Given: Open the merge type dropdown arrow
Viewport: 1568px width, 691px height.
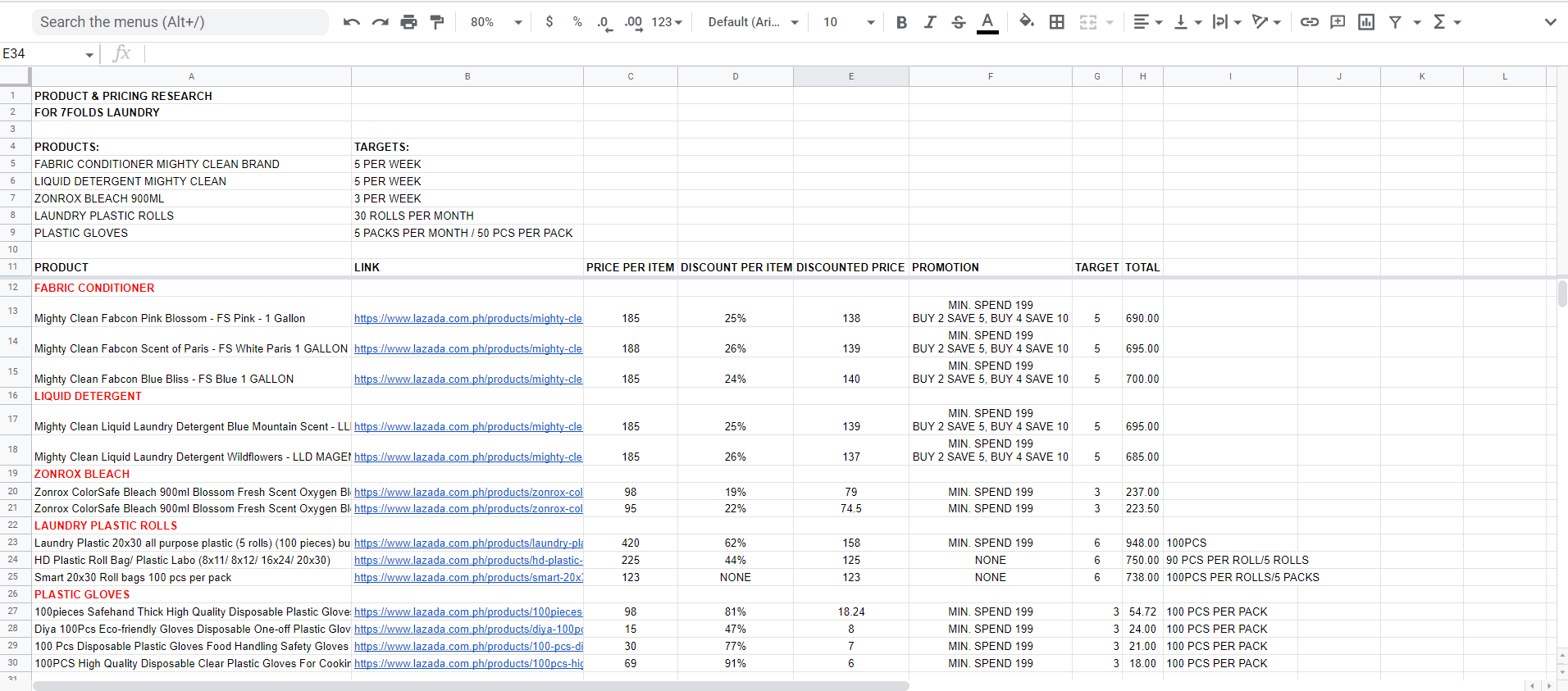Looking at the screenshot, I should [x=1110, y=22].
